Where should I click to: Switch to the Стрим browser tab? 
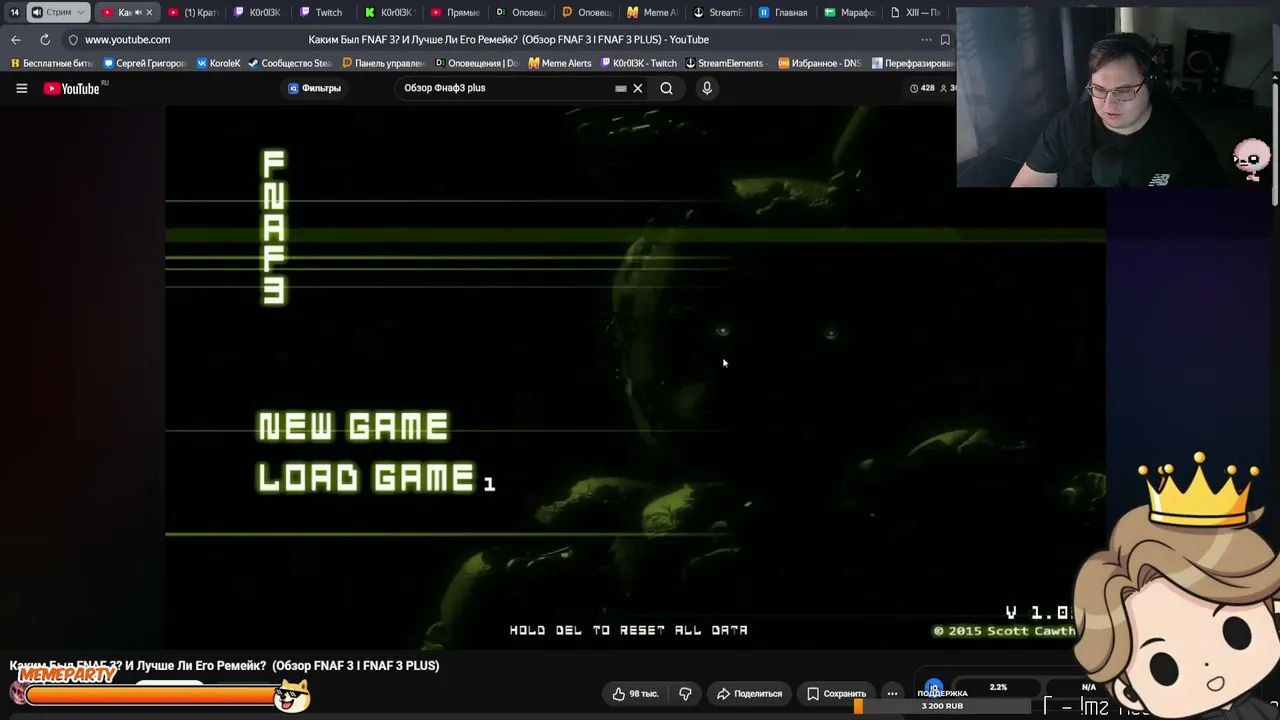tap(58, 12)
